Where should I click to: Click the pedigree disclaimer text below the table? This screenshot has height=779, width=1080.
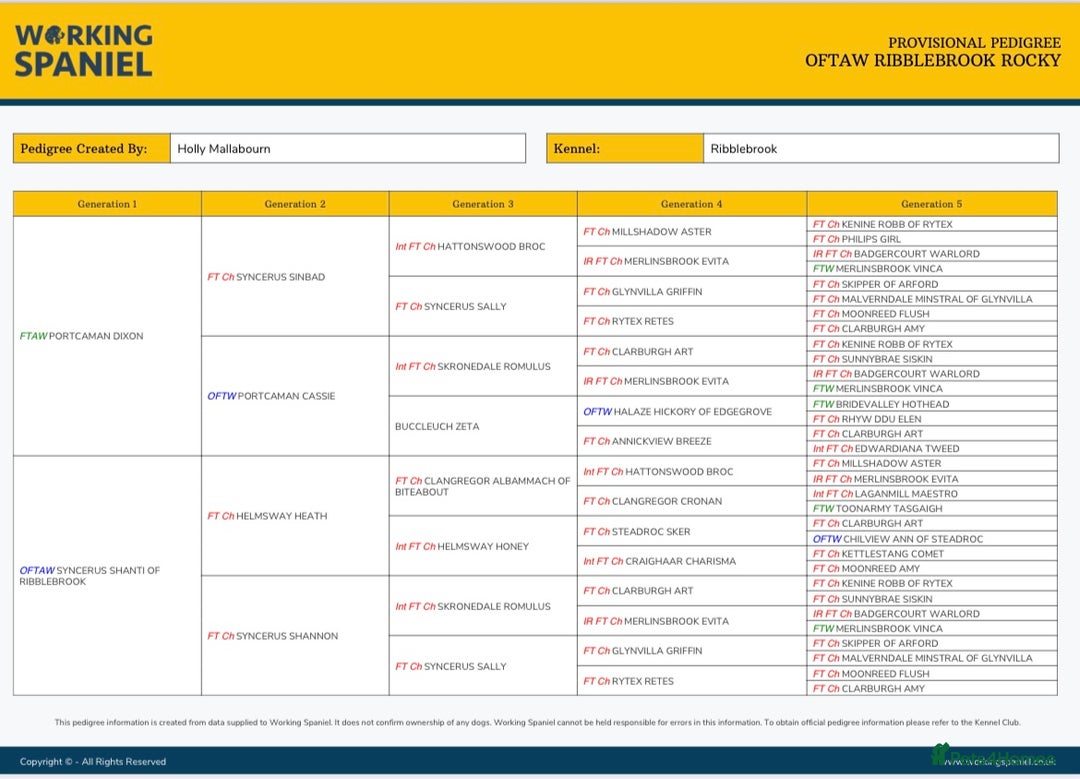537,723
